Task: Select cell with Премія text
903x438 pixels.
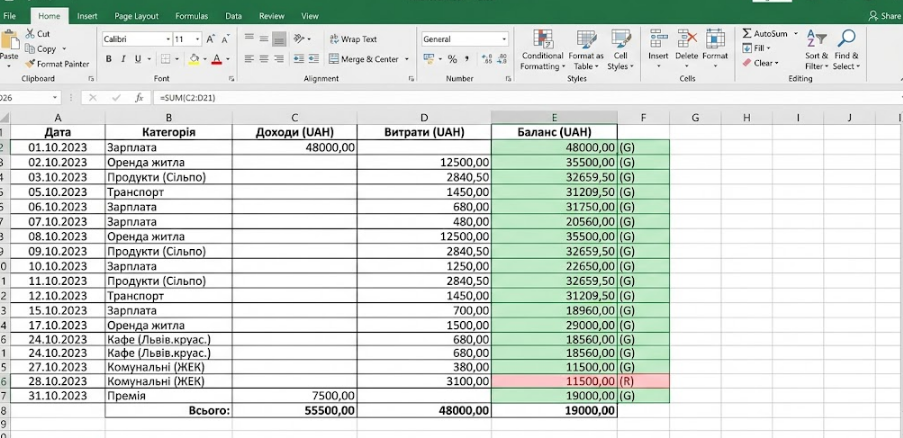Action: coord(169,395)
